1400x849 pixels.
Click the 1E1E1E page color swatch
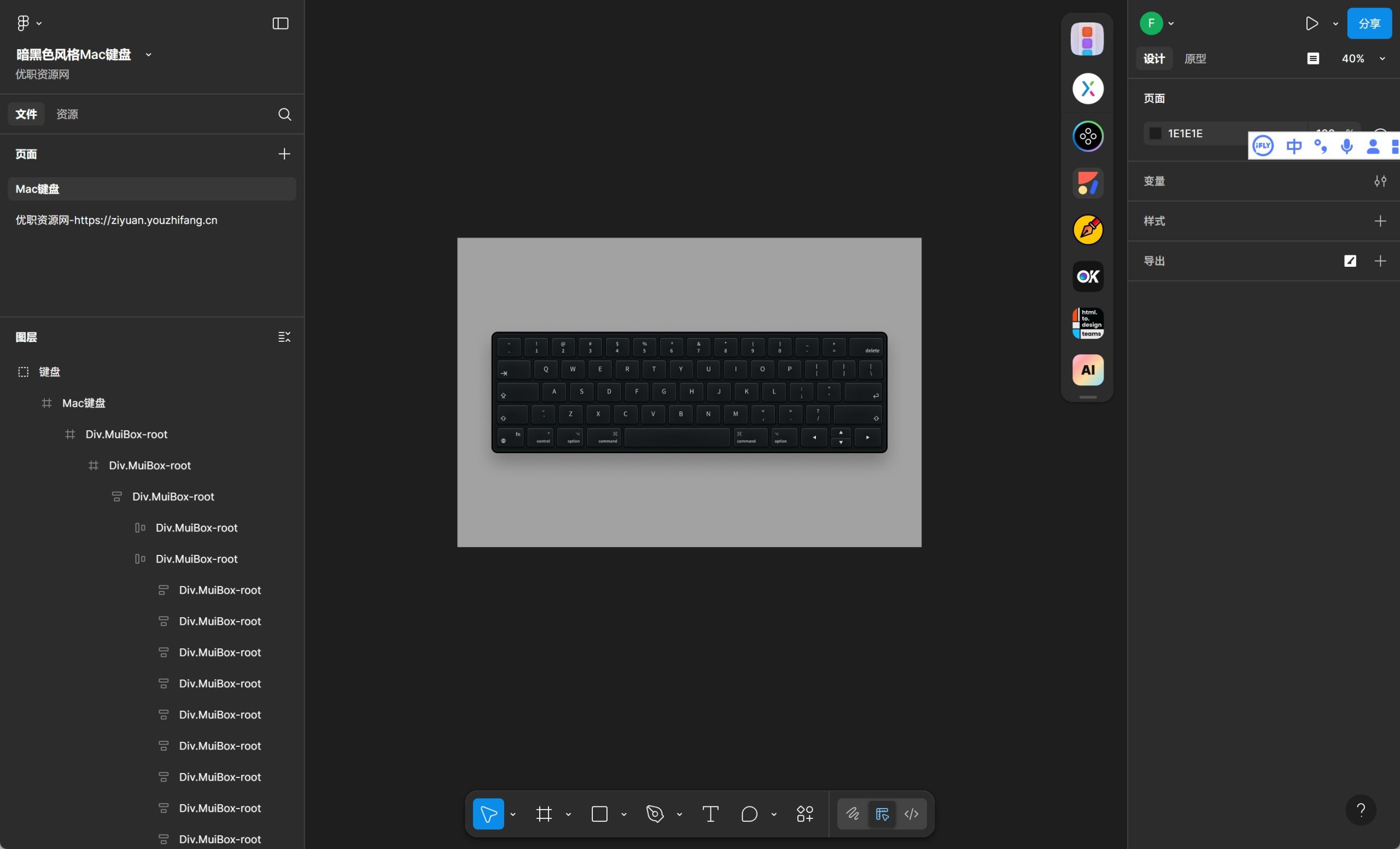point(1155,133)
